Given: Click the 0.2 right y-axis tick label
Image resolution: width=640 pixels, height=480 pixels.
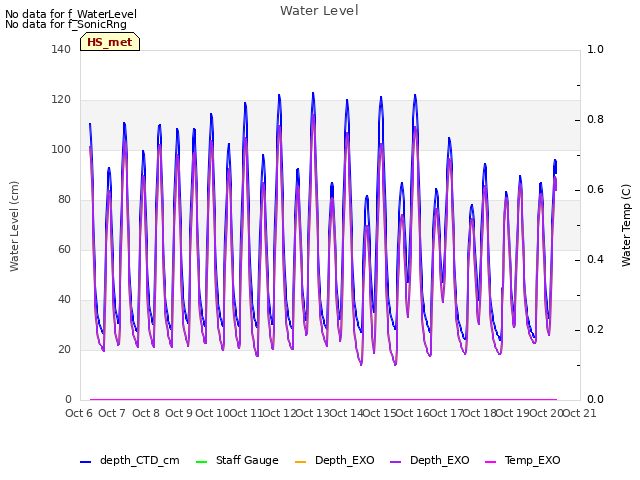Looking at the screenshot, I should pyautogui.click(x=595, y=329).
